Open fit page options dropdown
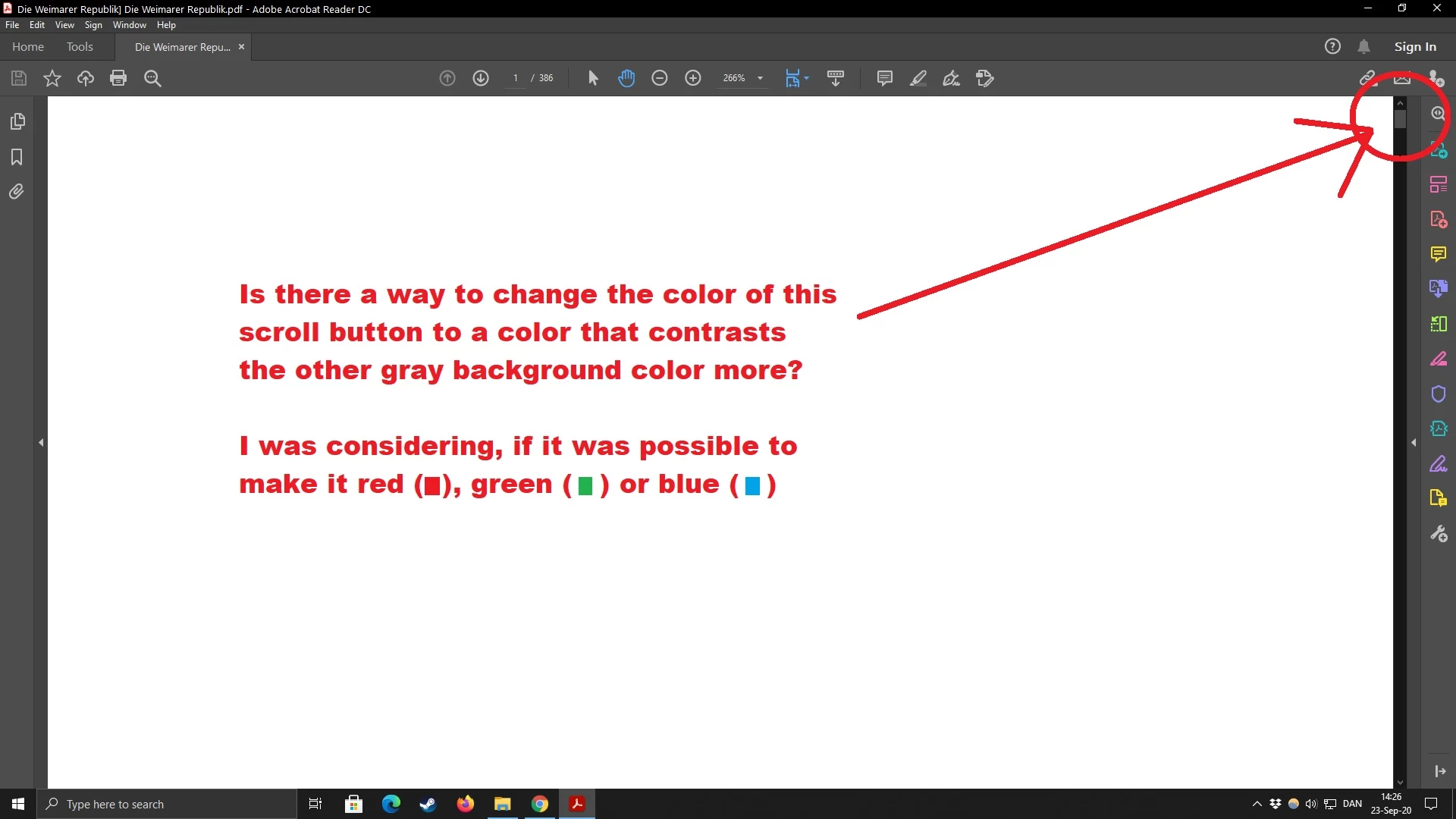The height and width of the screenshot is (819, 1456). tap(806, 78)
